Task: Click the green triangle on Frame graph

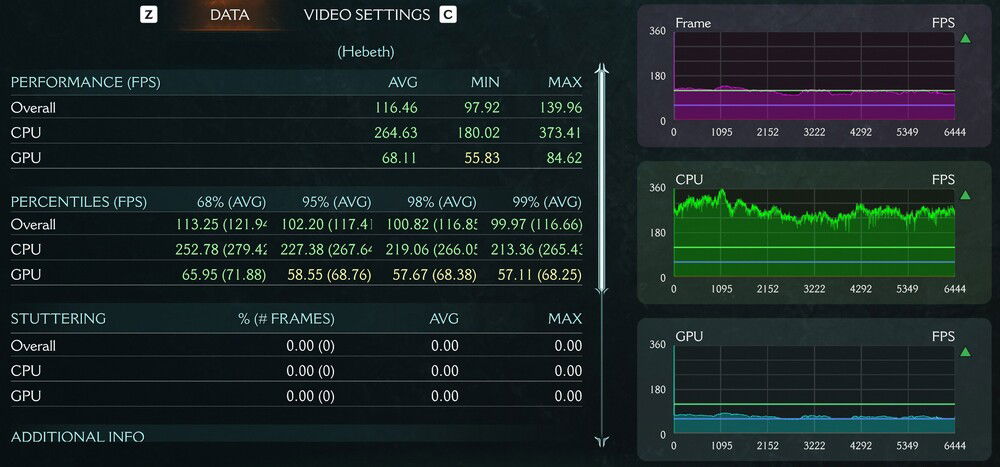Action: (x=965, y=39)
